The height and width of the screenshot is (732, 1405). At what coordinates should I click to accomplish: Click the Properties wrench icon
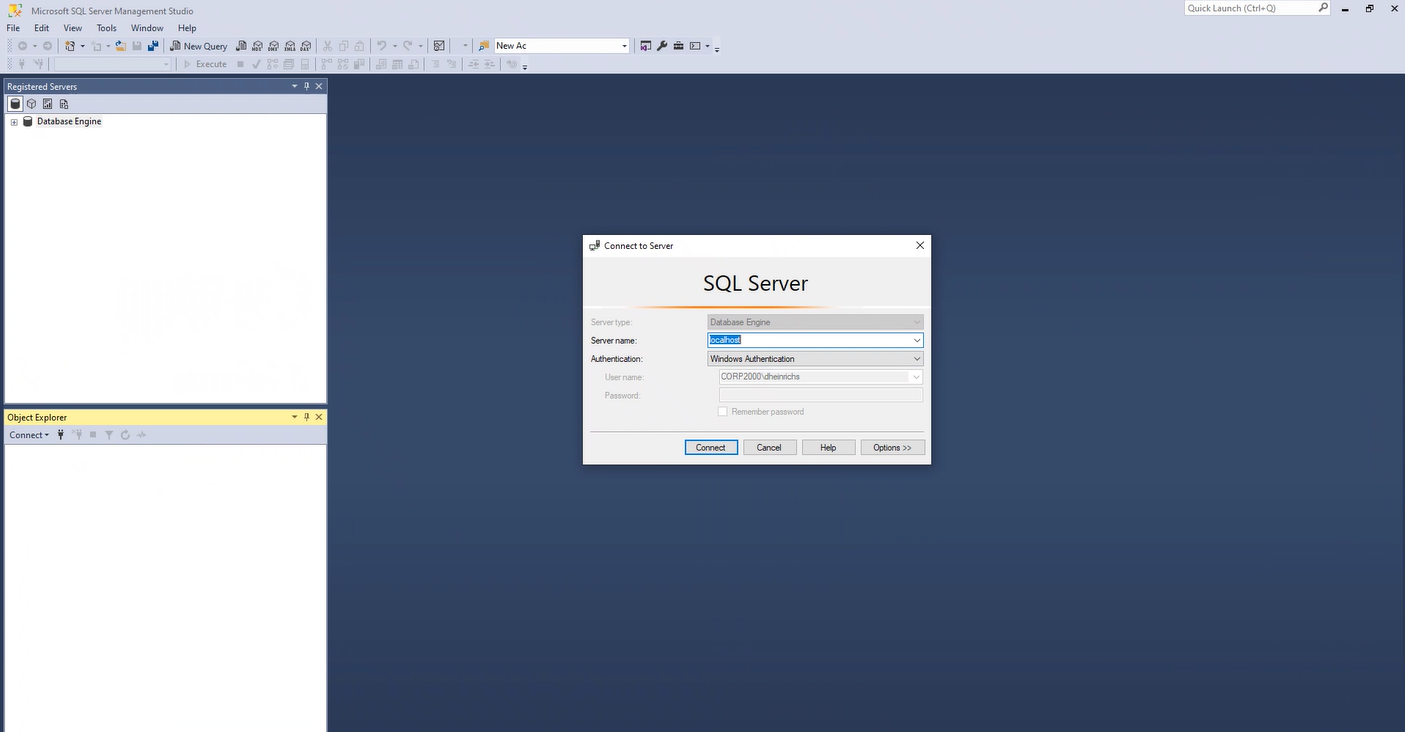pyautogui.click(x=661, y=46)
